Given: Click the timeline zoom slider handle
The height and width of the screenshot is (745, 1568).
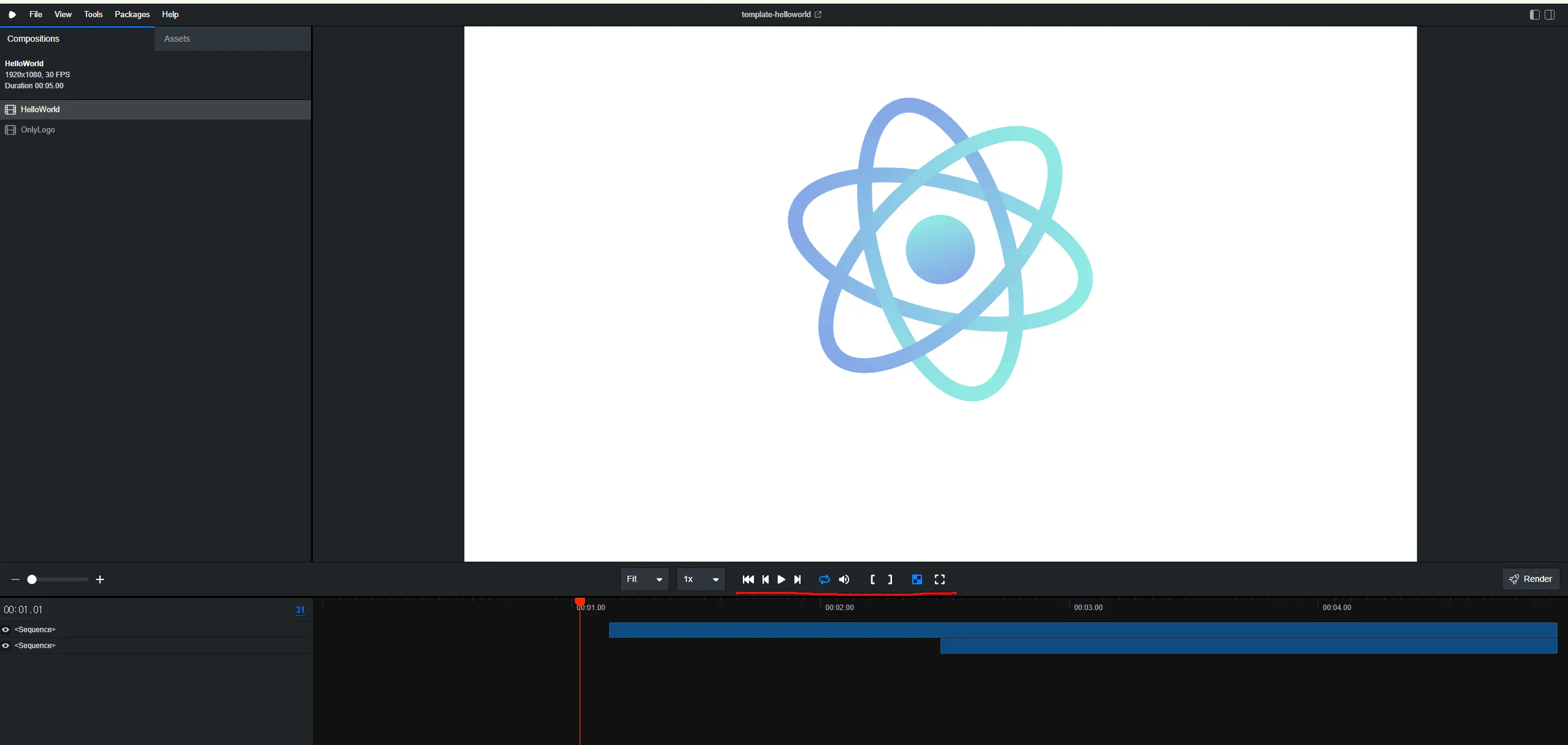Looking at the screenshot, I should pos(32,579).
